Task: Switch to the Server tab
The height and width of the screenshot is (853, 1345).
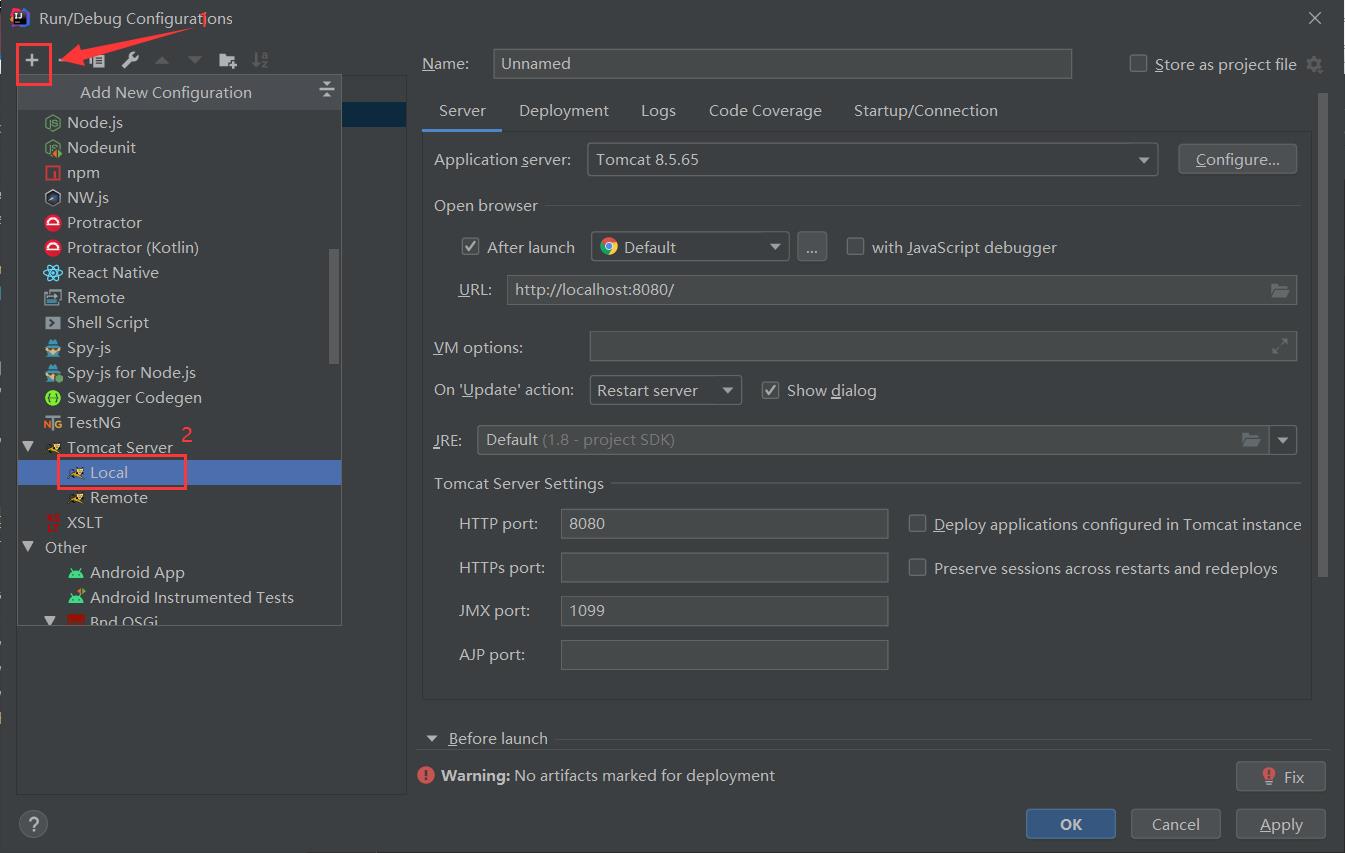Action: click(x=462, y=111)
